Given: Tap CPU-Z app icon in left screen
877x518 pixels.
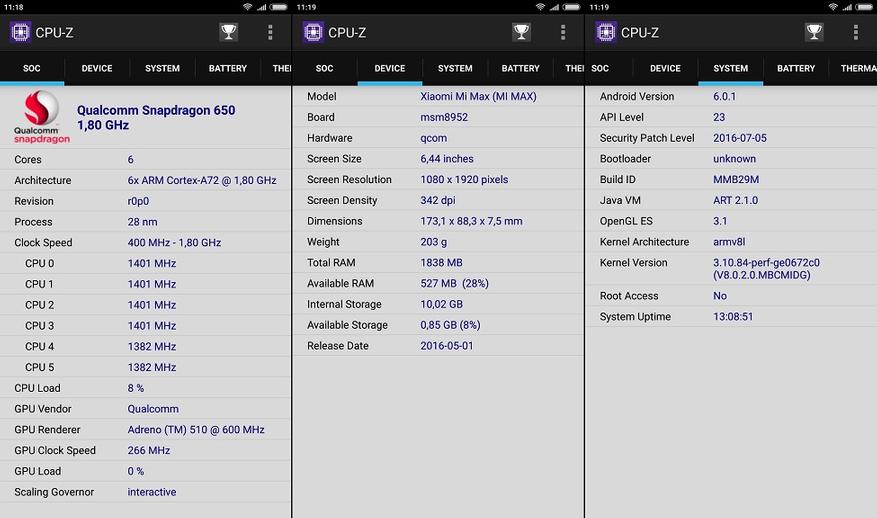Looking at the screenshot, I should (x=20, y=32).
